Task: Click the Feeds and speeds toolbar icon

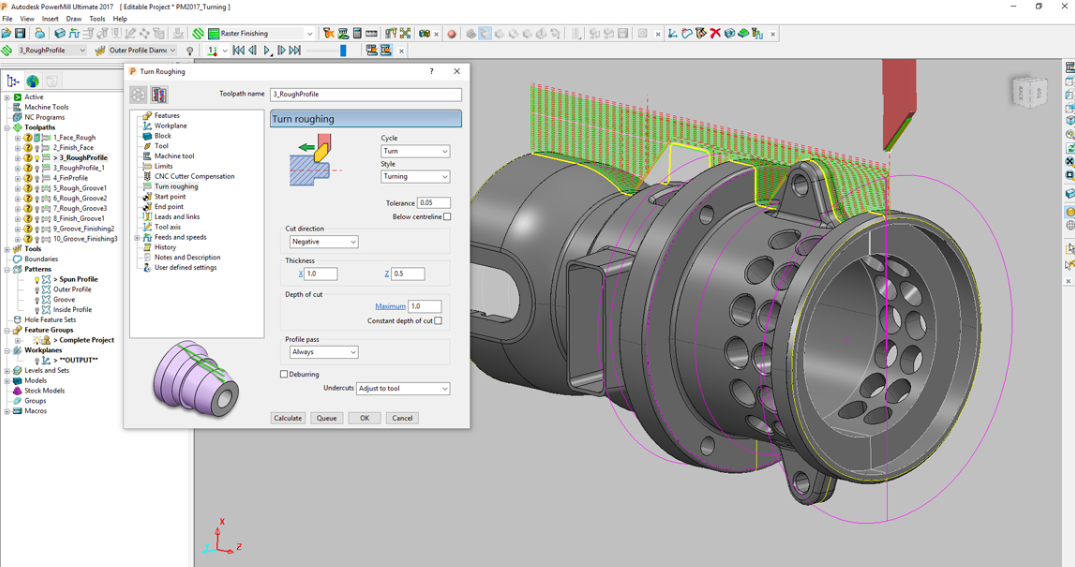Action: pyautogui.click(x=74, y=33)
